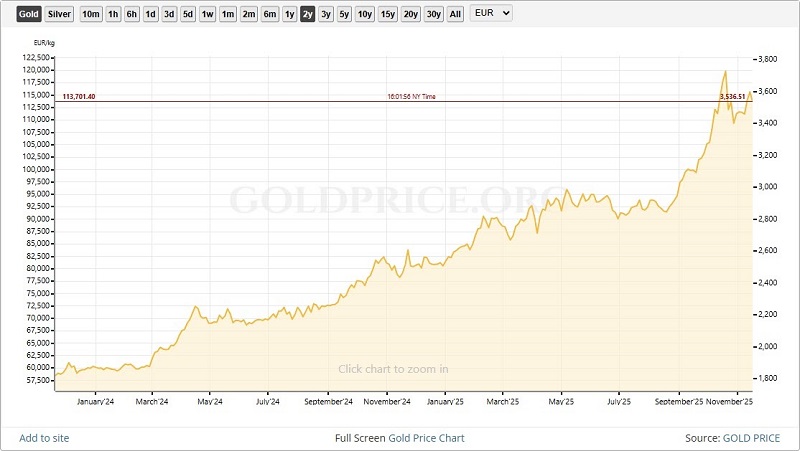Click the active 2y range button
The image size is (800, 451).
click(x=307, y=14)
